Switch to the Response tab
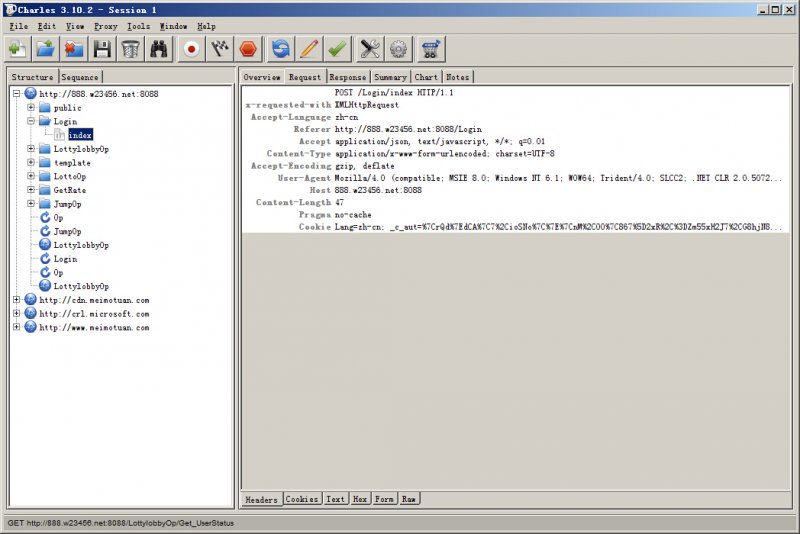Viewport: 800px width, 534px height. (x=348, y=77)
